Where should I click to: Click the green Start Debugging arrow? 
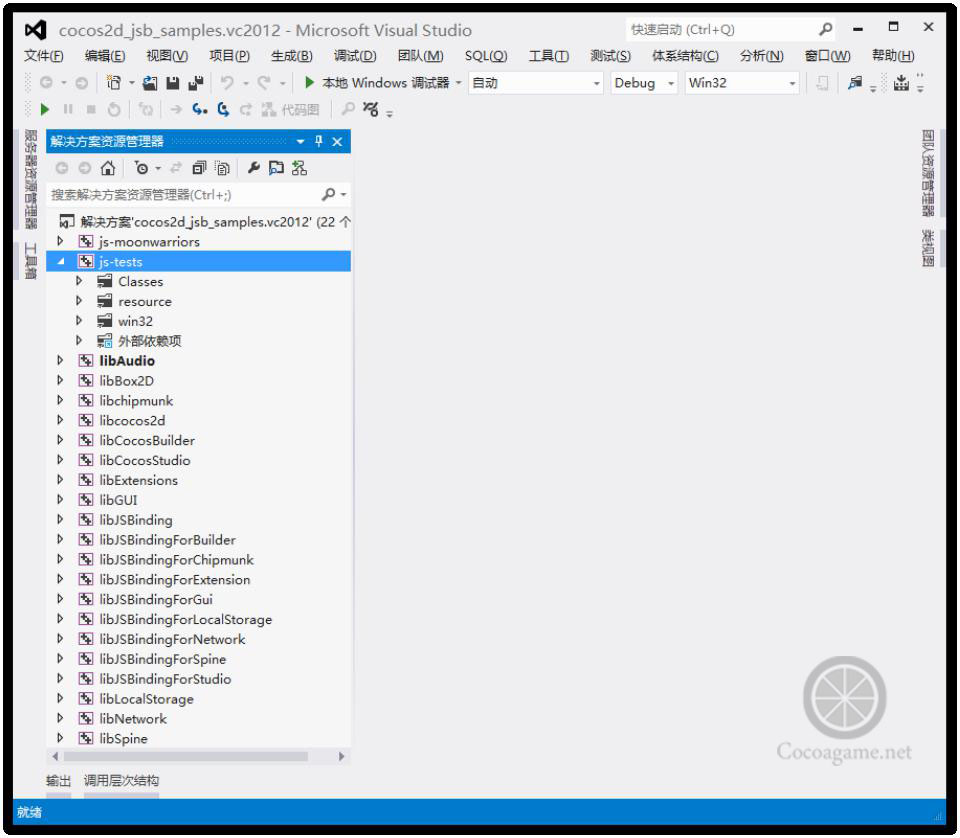coord(310,83)
